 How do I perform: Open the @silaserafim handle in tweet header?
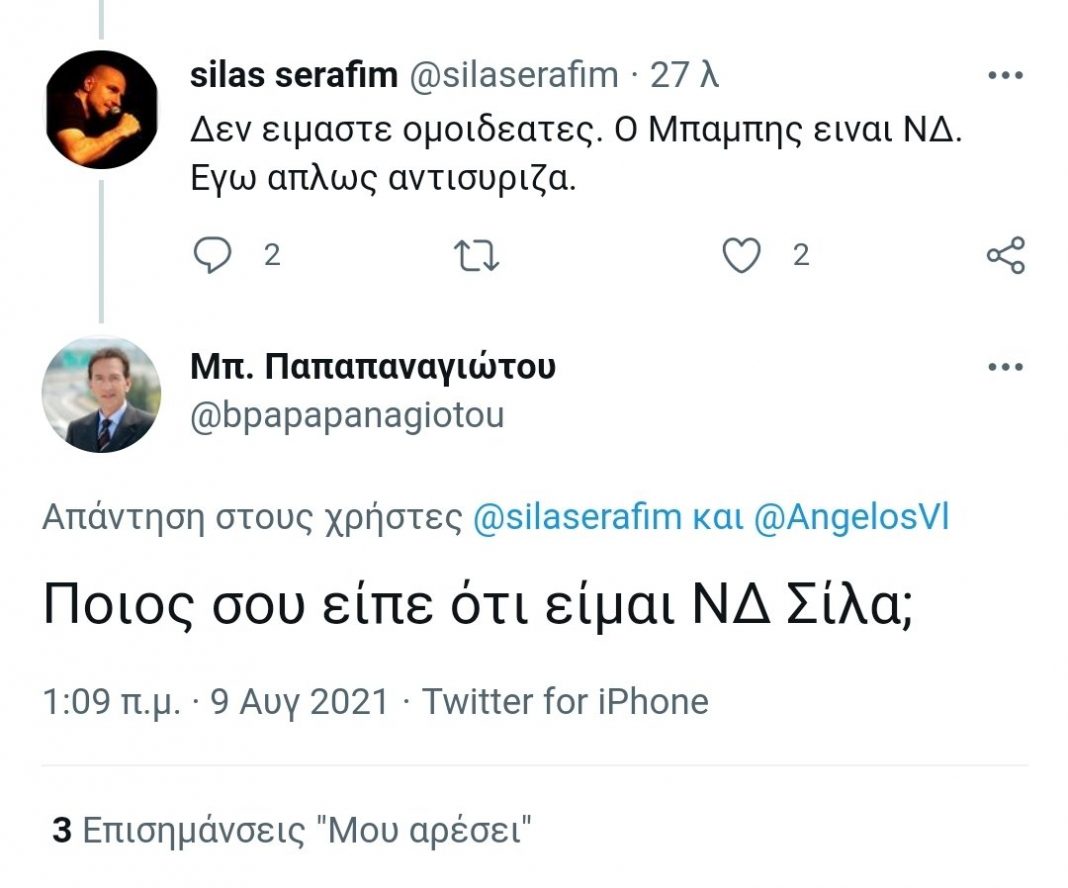coord(514,76)
